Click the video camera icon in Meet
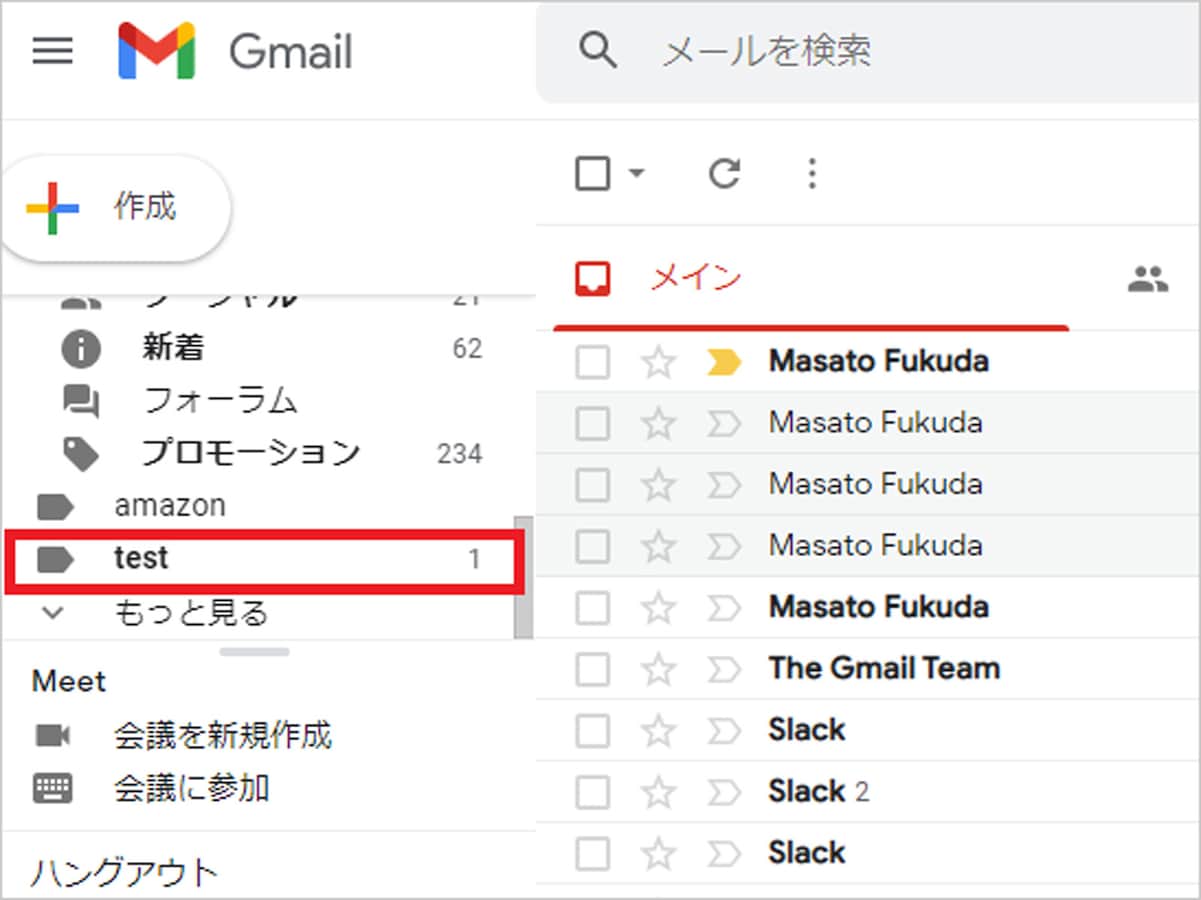Screen dimensions: 1201x900 [x=52, y=736]
